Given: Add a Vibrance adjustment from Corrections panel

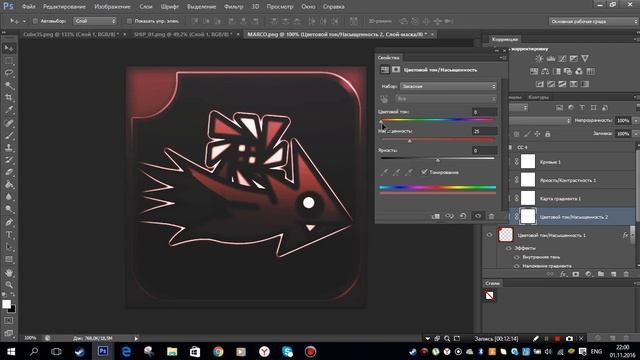Looking at the screenshot, I should coord(585,59).
